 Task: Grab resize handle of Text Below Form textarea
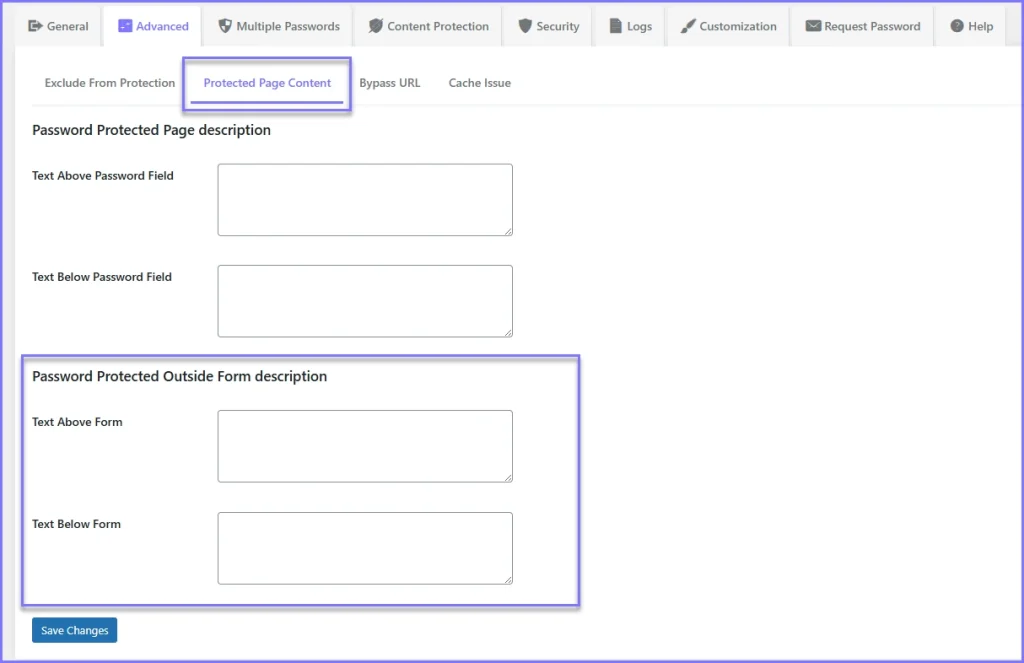click(x=508, y=579)
